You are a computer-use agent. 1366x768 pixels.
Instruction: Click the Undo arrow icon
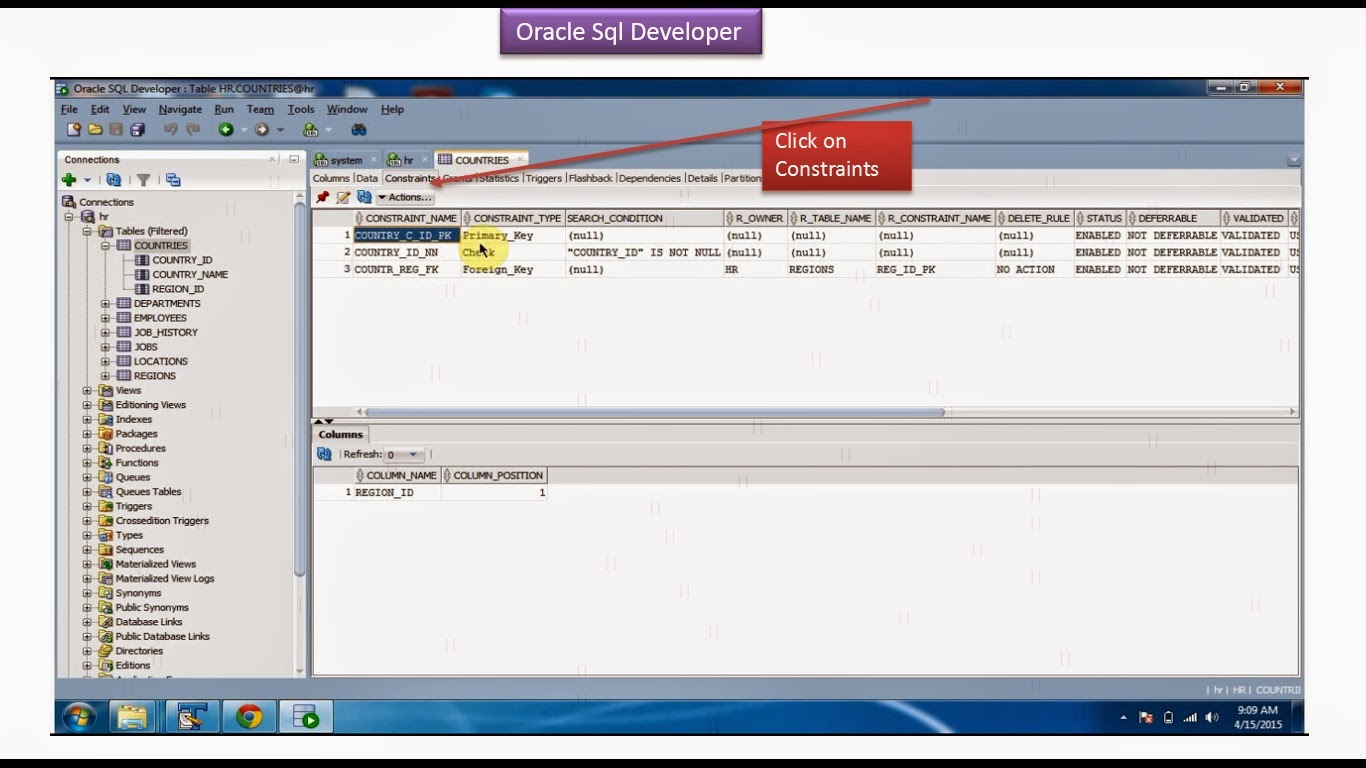coord(170,129)
